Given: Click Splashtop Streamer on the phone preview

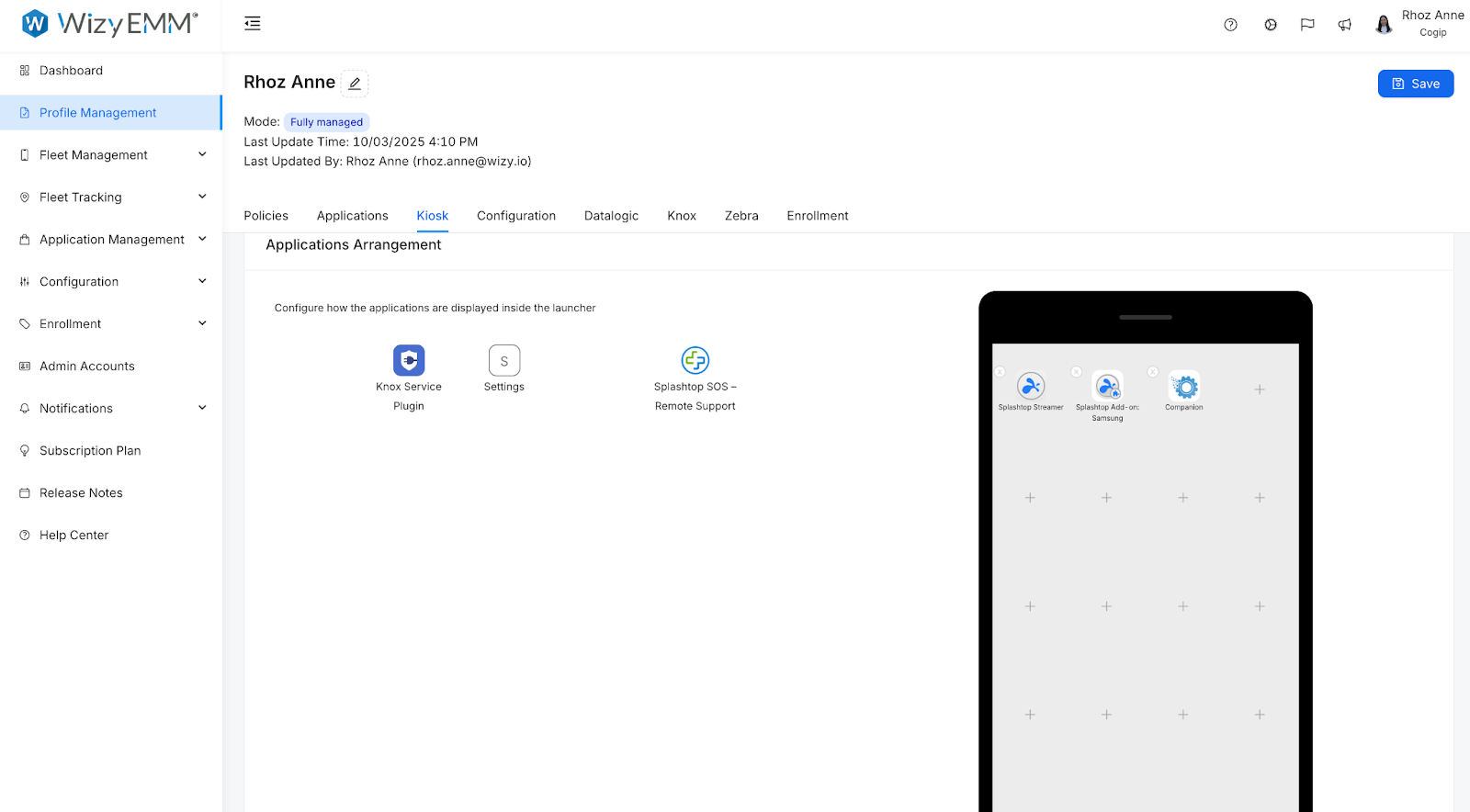Looking at the screenshot, I should pyautogui.click(x=1031, y=386).
